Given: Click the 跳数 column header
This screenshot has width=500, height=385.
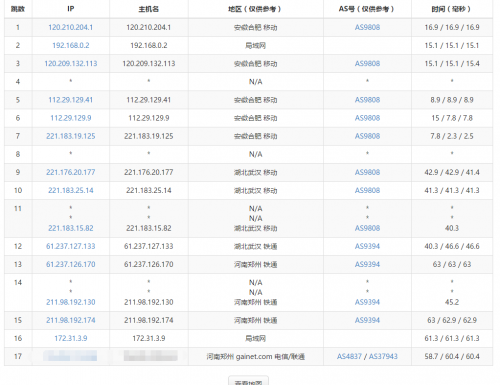Looking at the screenshot, I should 18,9.
